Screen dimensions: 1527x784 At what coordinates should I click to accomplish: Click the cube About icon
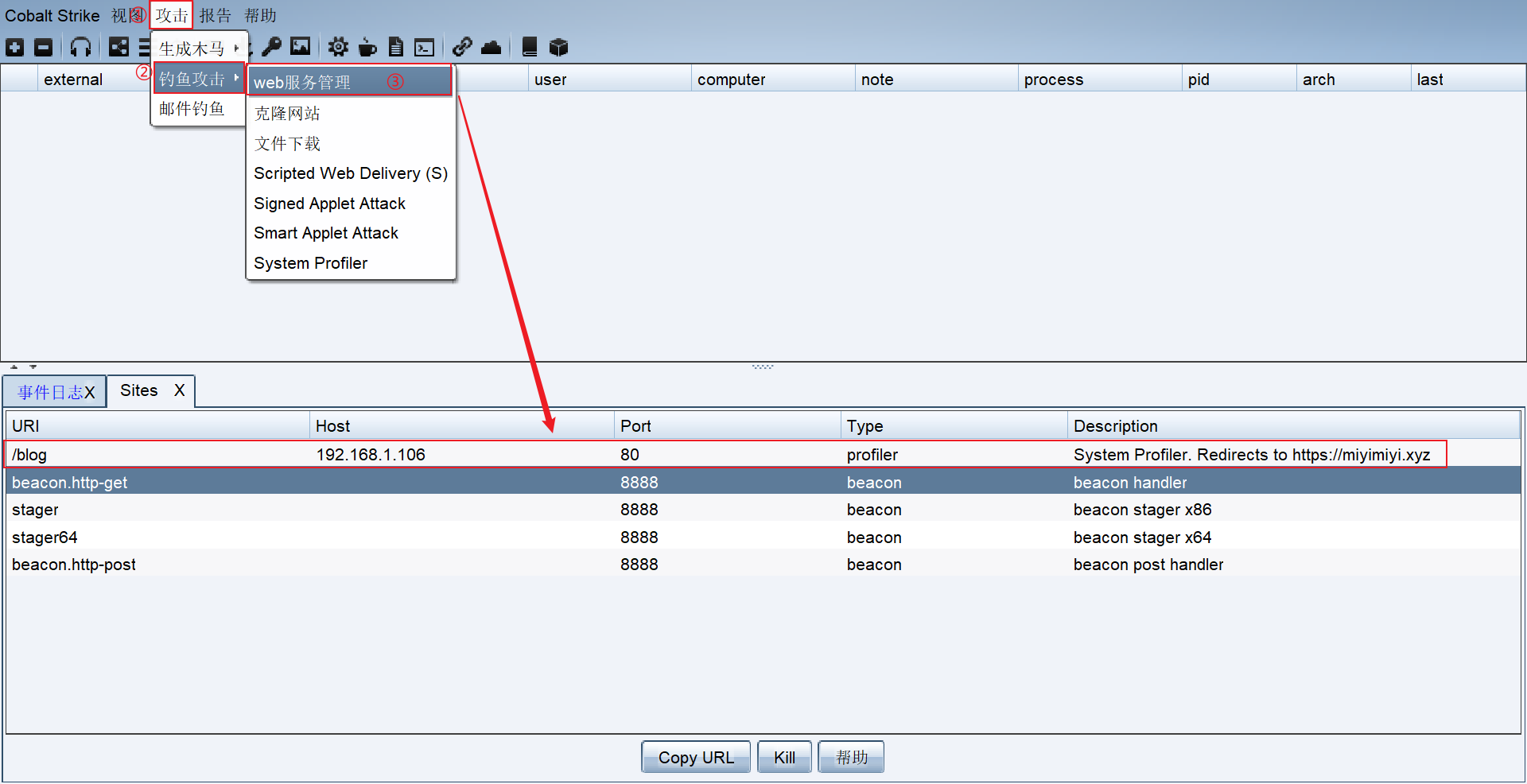pos(558,48)
